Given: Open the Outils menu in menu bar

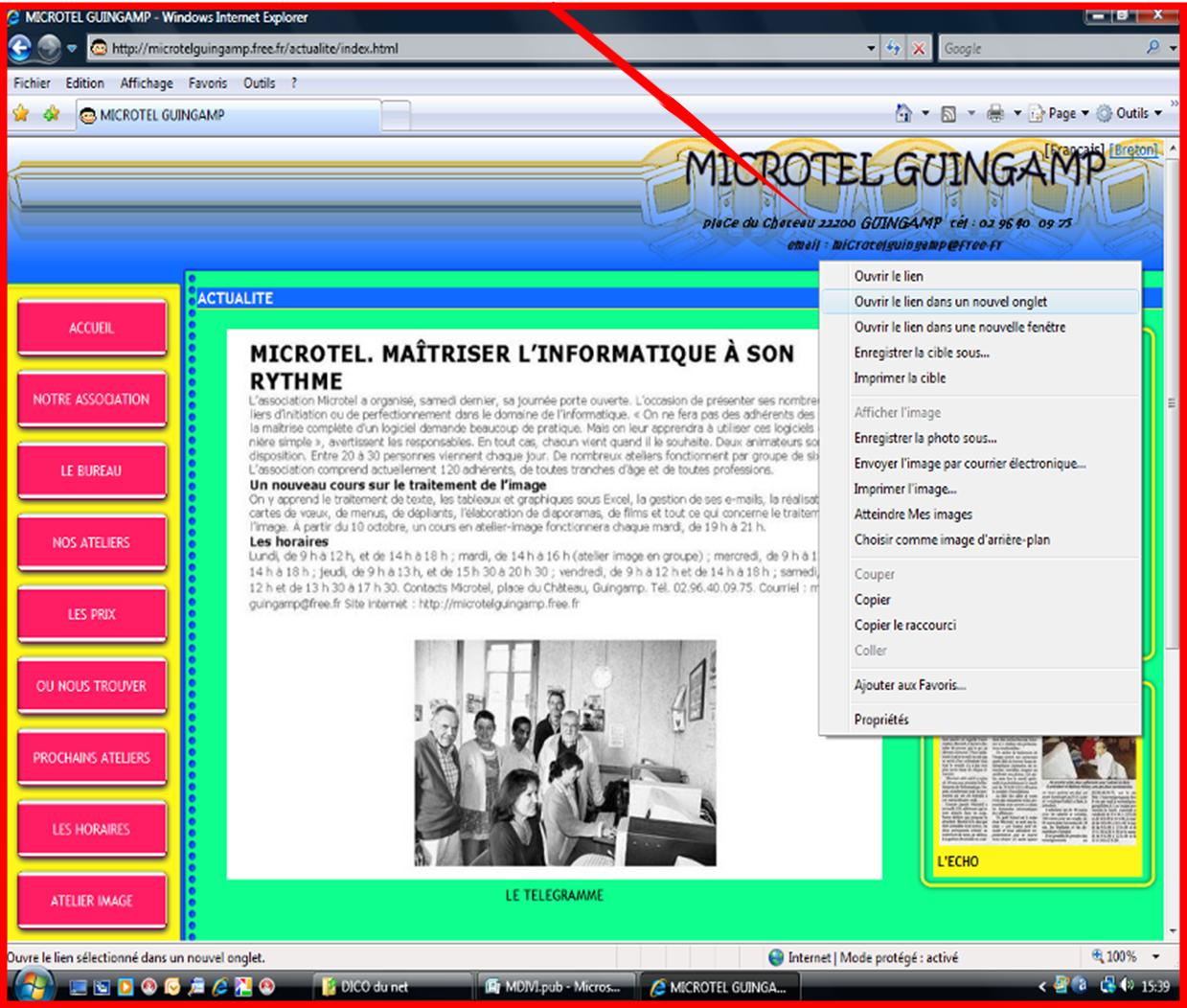Looking at the screenshot, I should click(x=259, y=83).
